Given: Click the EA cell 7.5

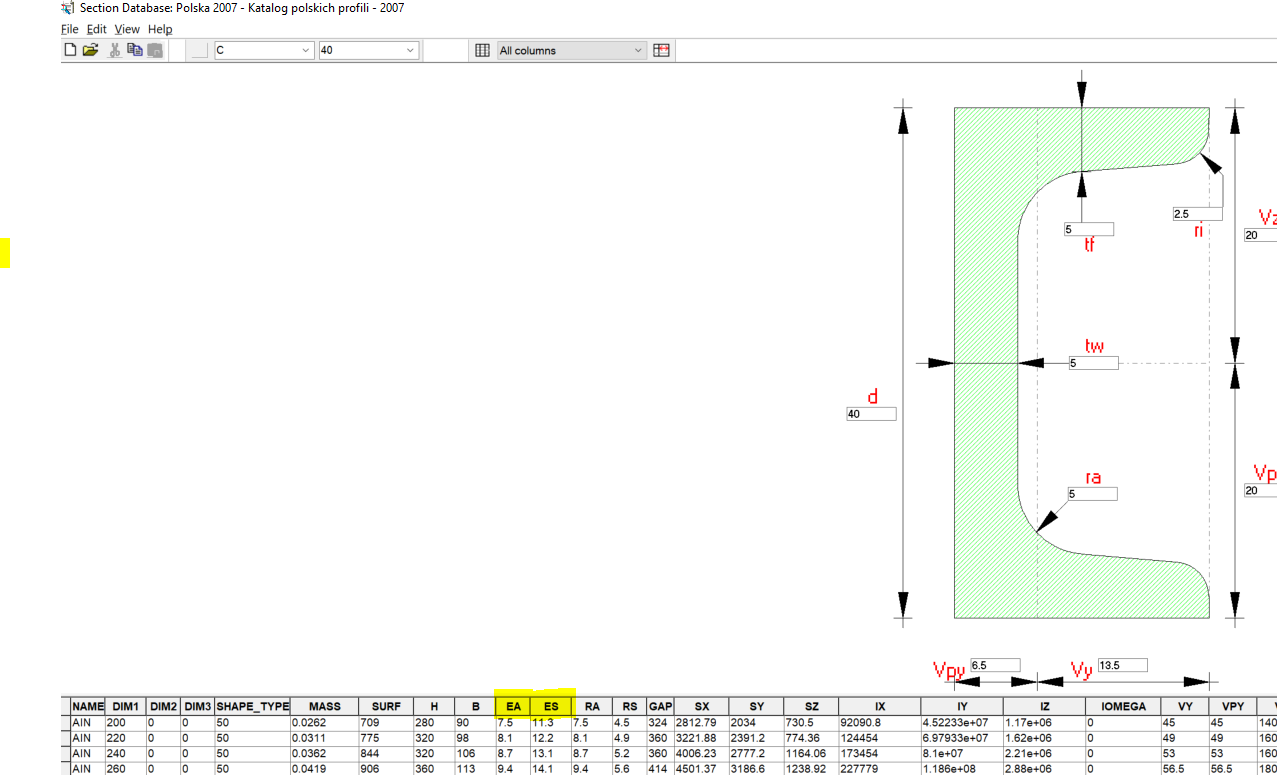Looking at the screenshot, I should 513,722.
